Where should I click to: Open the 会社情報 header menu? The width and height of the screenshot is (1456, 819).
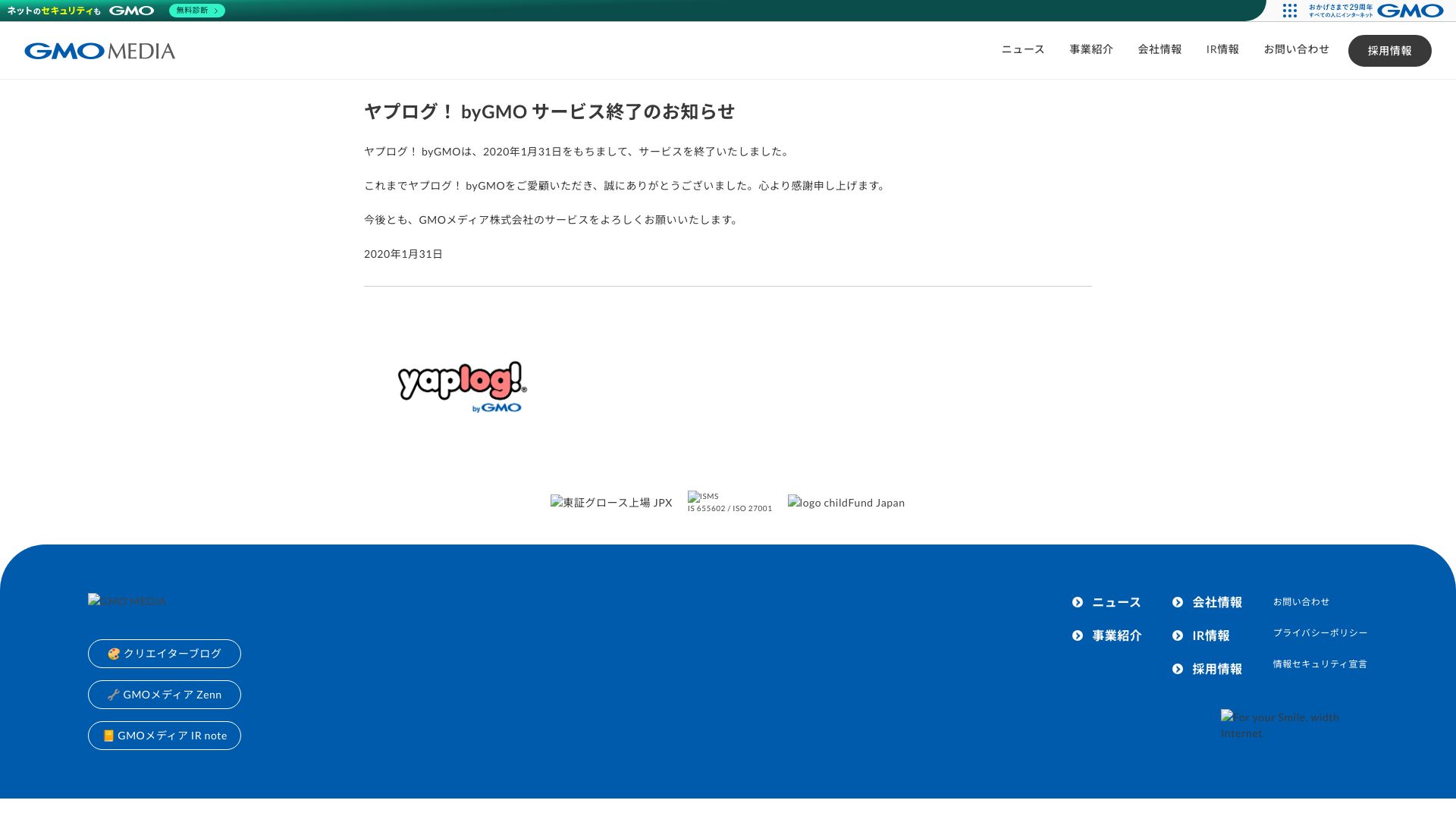(x=1159, y=49)
